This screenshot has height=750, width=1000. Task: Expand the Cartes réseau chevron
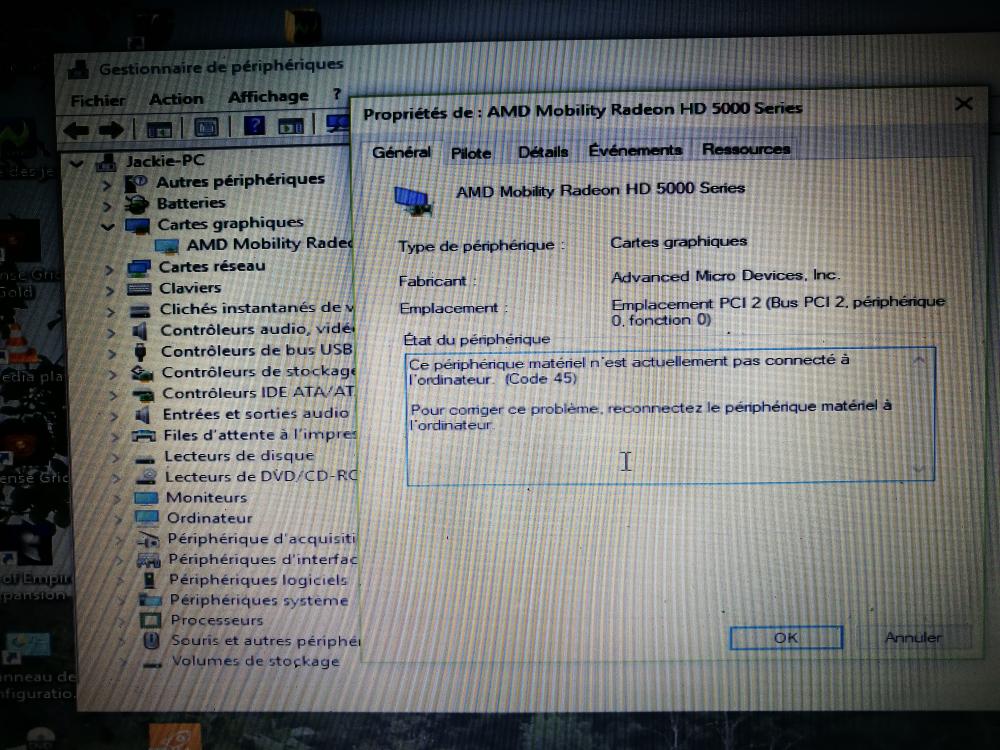pos(109,270)
